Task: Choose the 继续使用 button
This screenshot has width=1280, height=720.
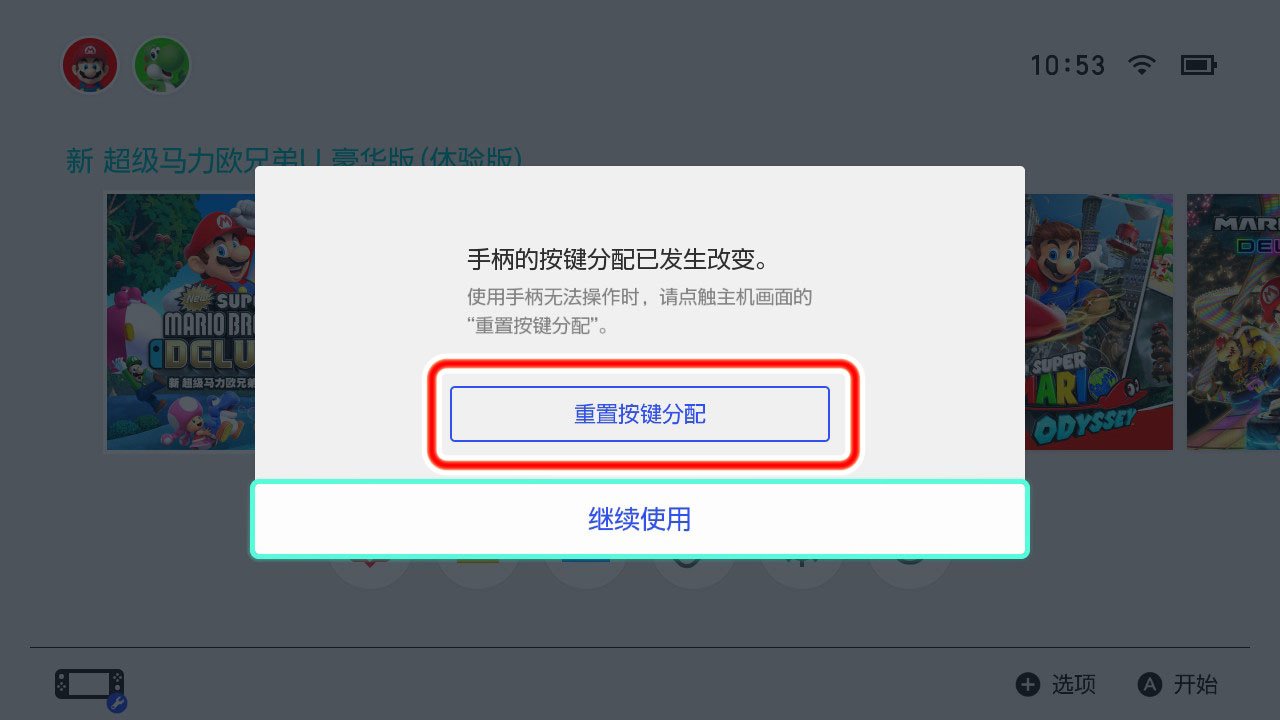Action: (640, 519)
